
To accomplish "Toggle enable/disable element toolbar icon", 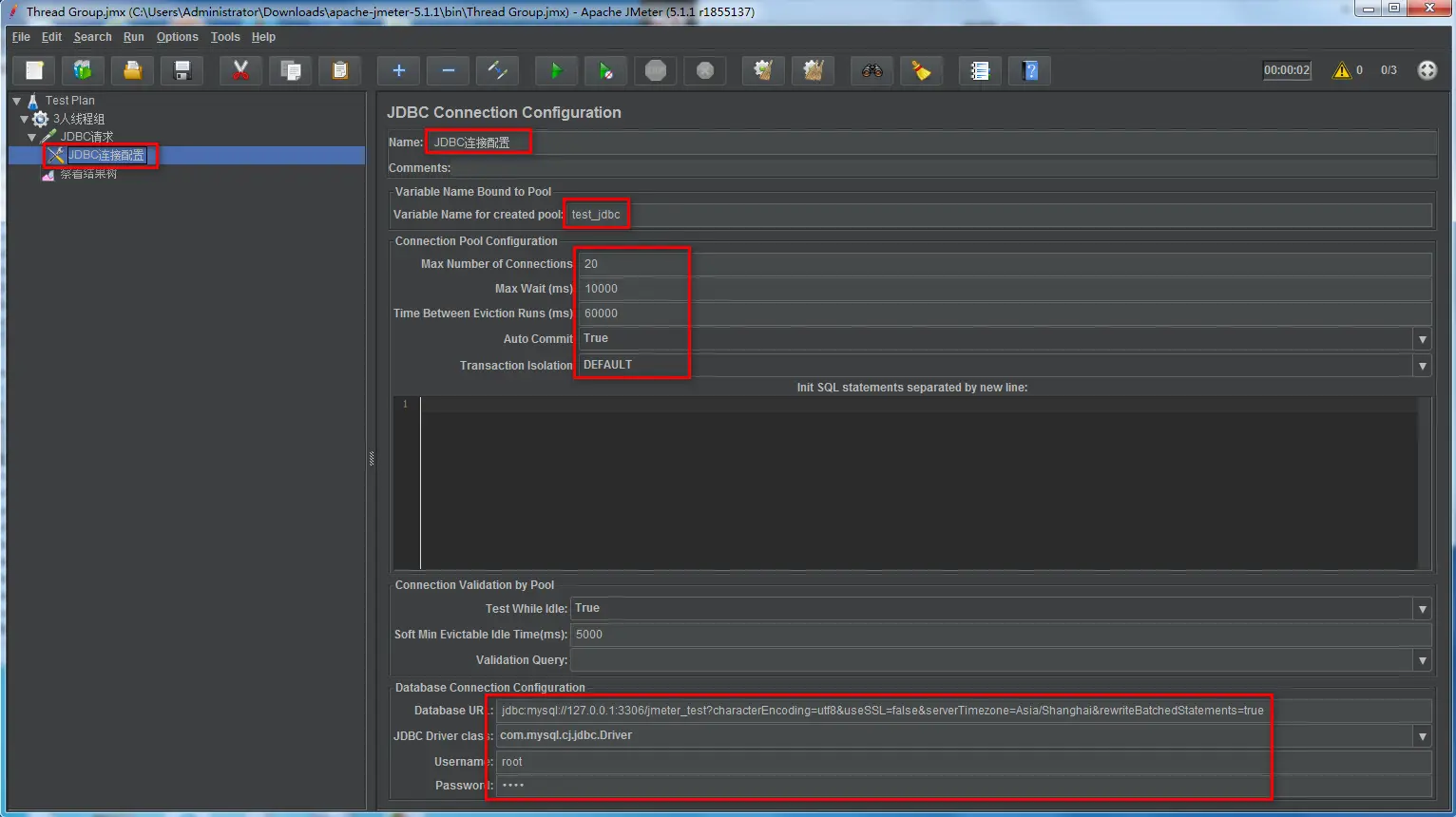I will 498,70.
